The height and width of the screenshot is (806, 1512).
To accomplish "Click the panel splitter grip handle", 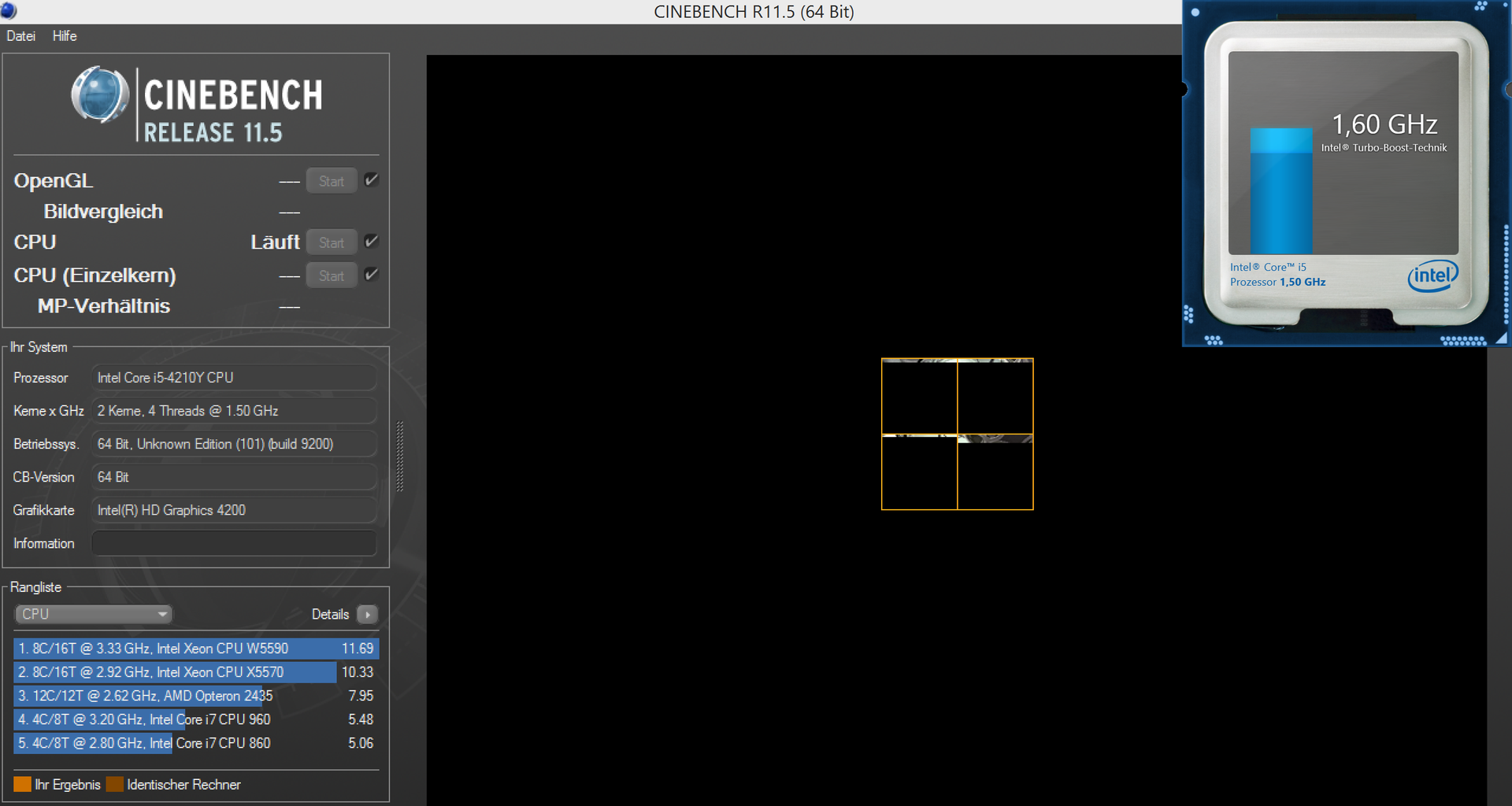I will [400, 457].
